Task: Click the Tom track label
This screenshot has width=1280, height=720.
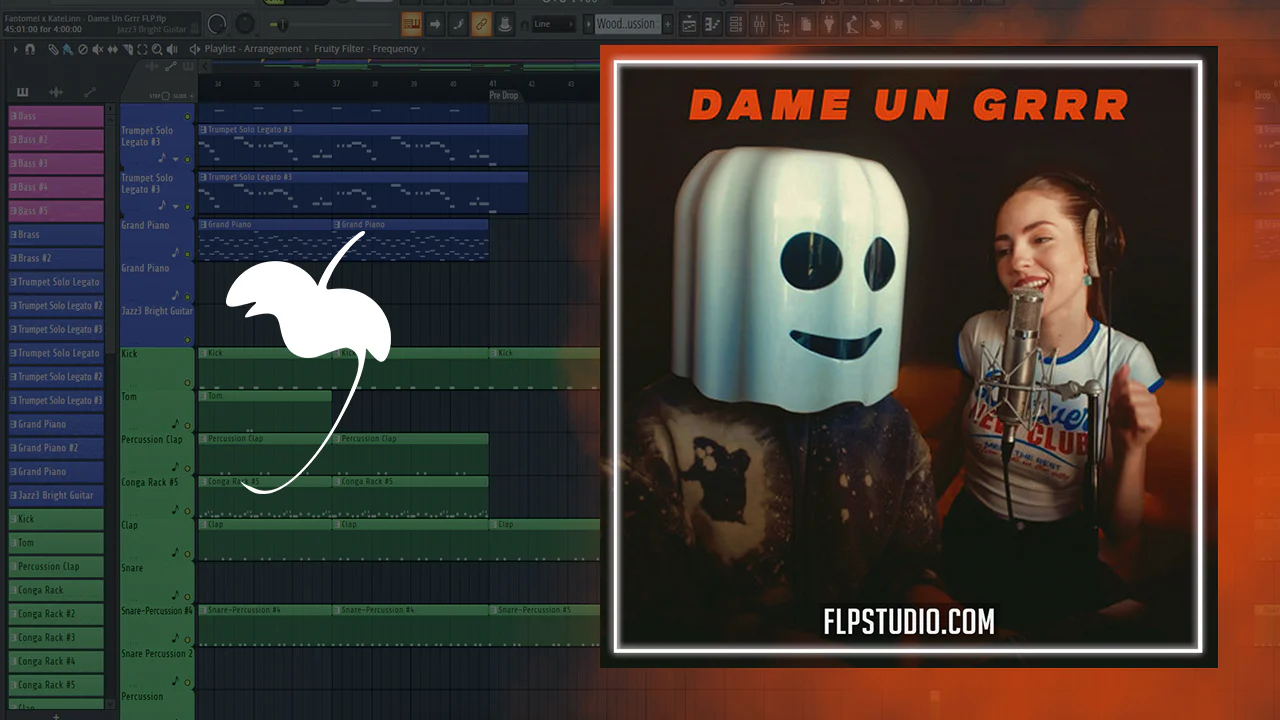Action: [x=129, y=397]
